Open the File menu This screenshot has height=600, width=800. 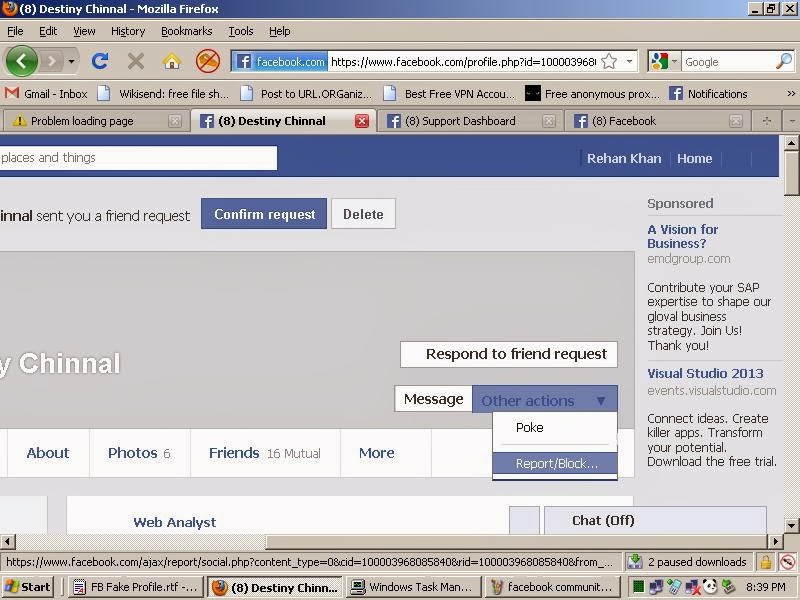[15, 31]
